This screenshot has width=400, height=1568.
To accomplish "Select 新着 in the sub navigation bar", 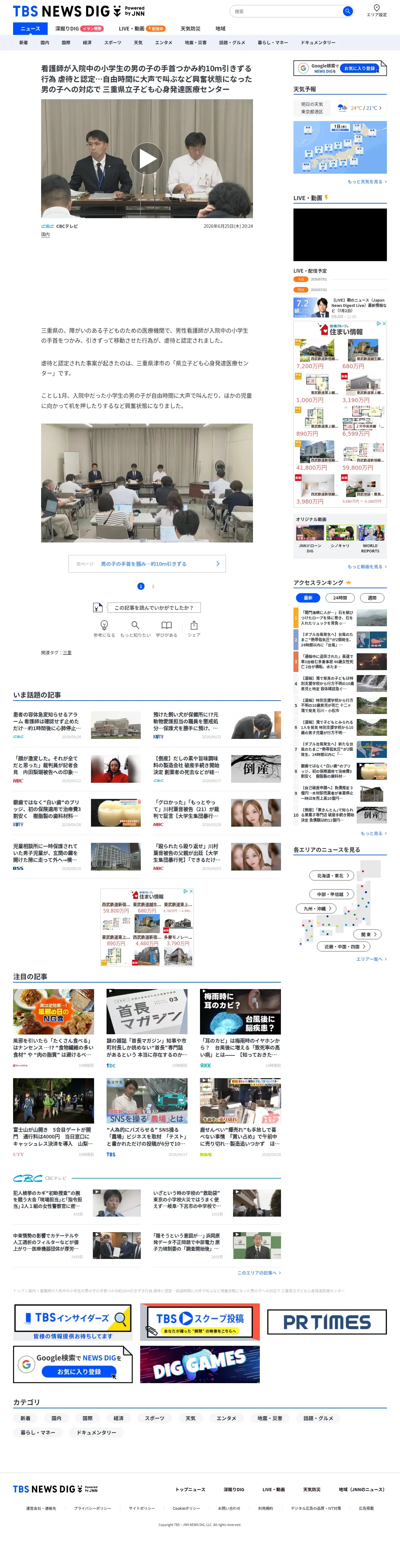I will [x=23, y=43].
